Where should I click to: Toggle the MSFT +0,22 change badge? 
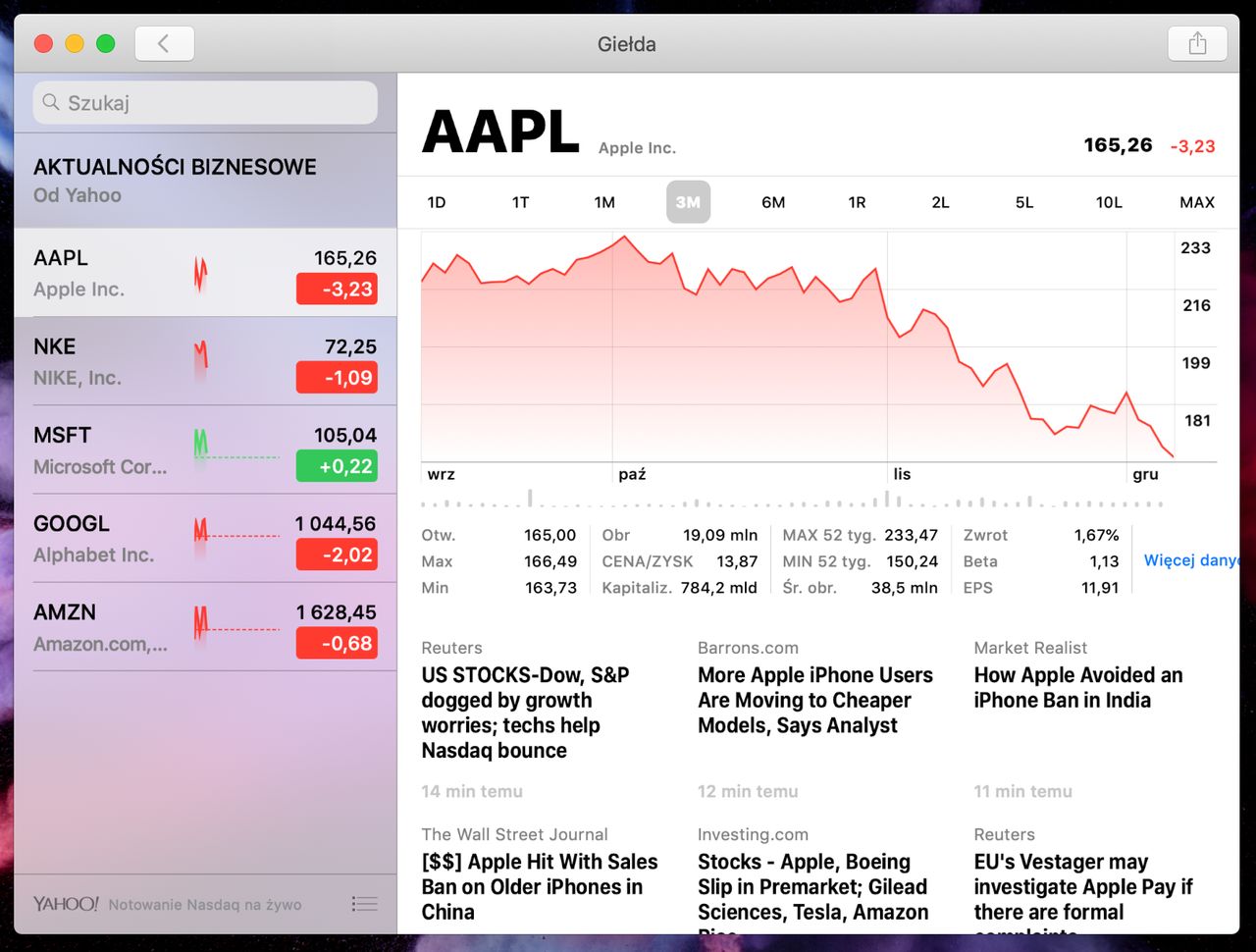tap(337, 466)
